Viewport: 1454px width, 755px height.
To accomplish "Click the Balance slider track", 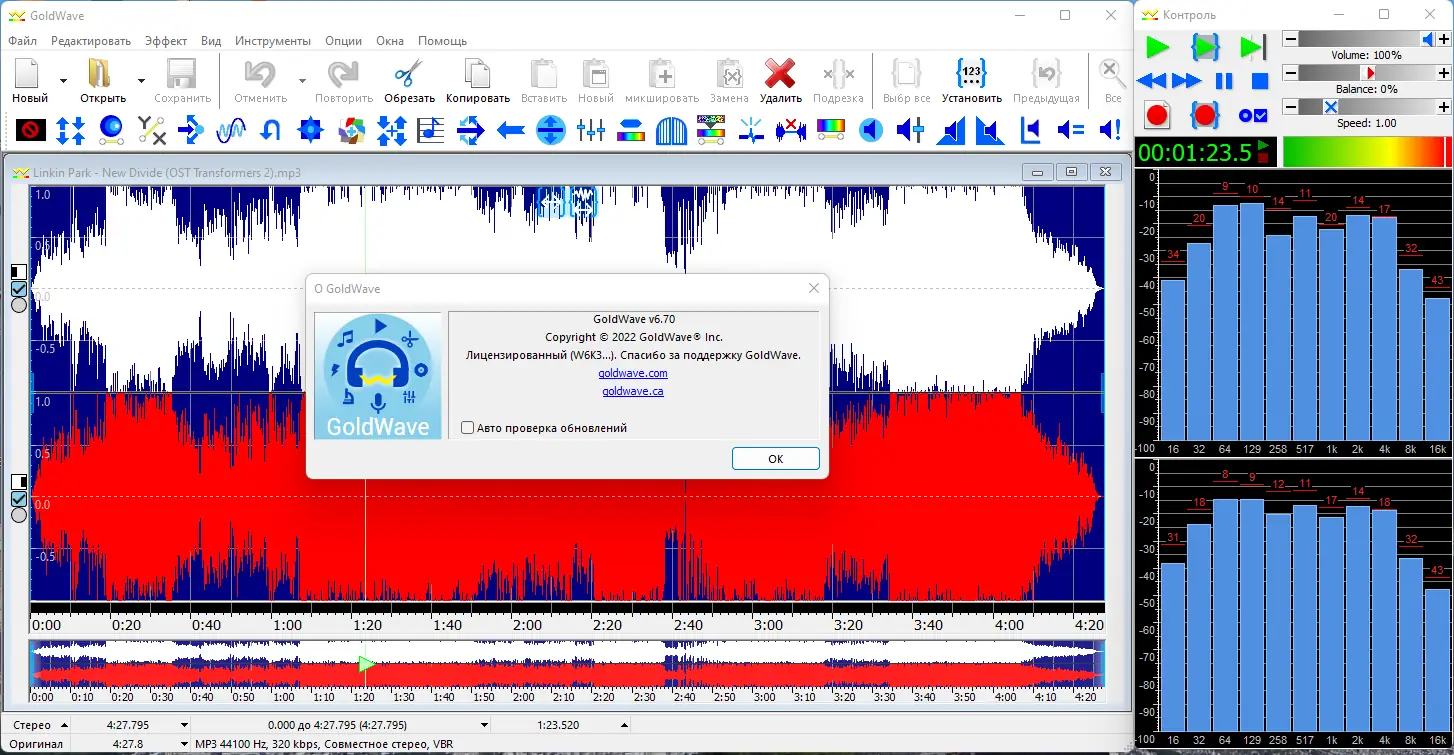I will pyautogui.click(x=1366, y=73).
